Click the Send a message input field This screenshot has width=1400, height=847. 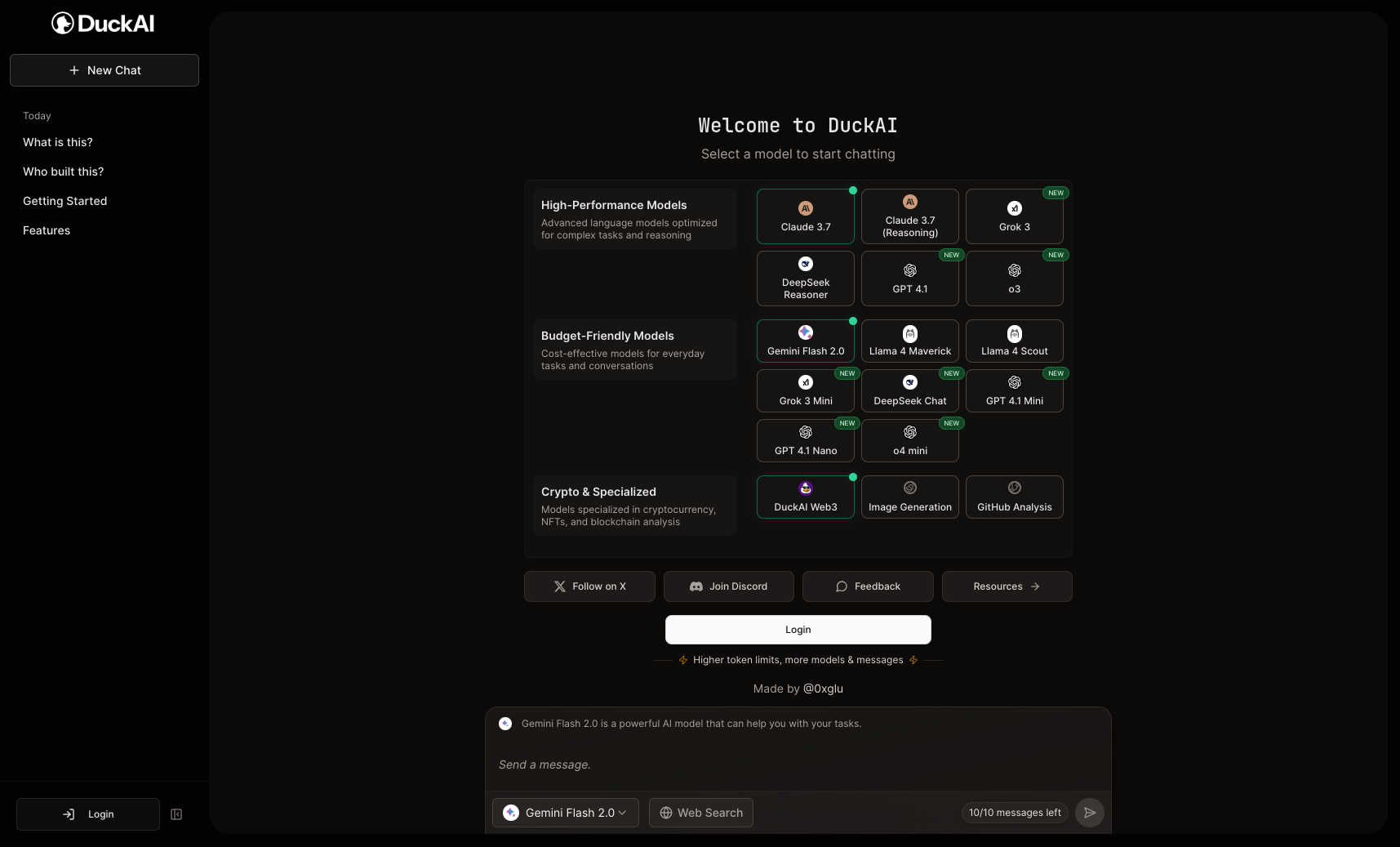[x=798, y=765]
